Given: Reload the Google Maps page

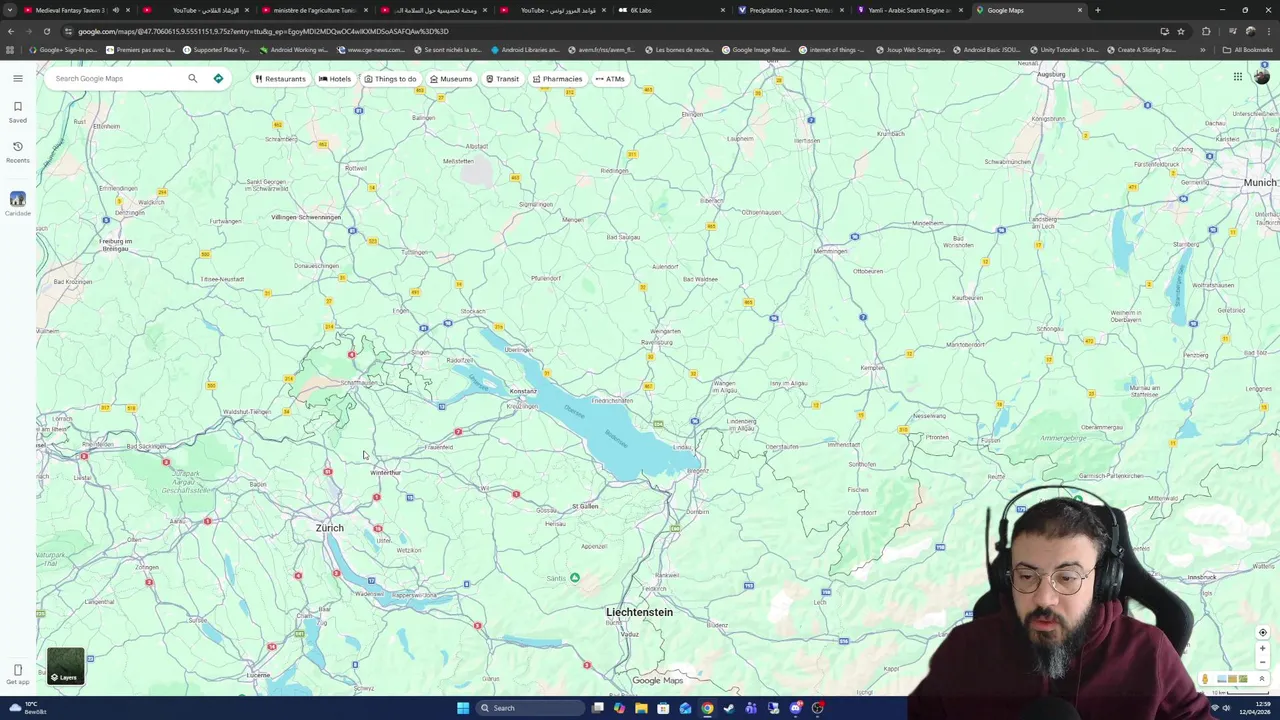Looking at the screenshot, I should (x=46, y=31).
